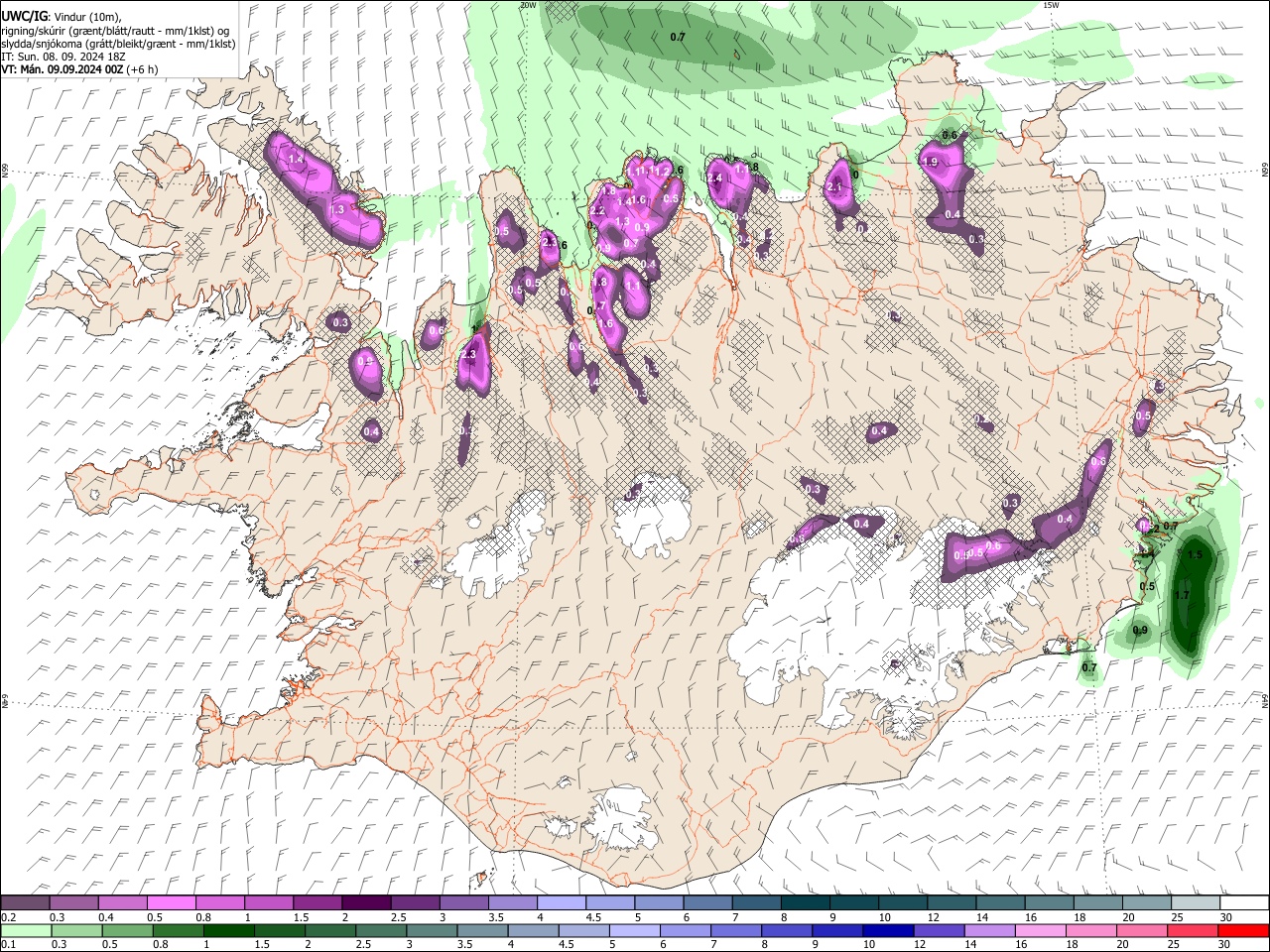Click the 0.9 value in the southeast green area

[x=1140, y=630]
